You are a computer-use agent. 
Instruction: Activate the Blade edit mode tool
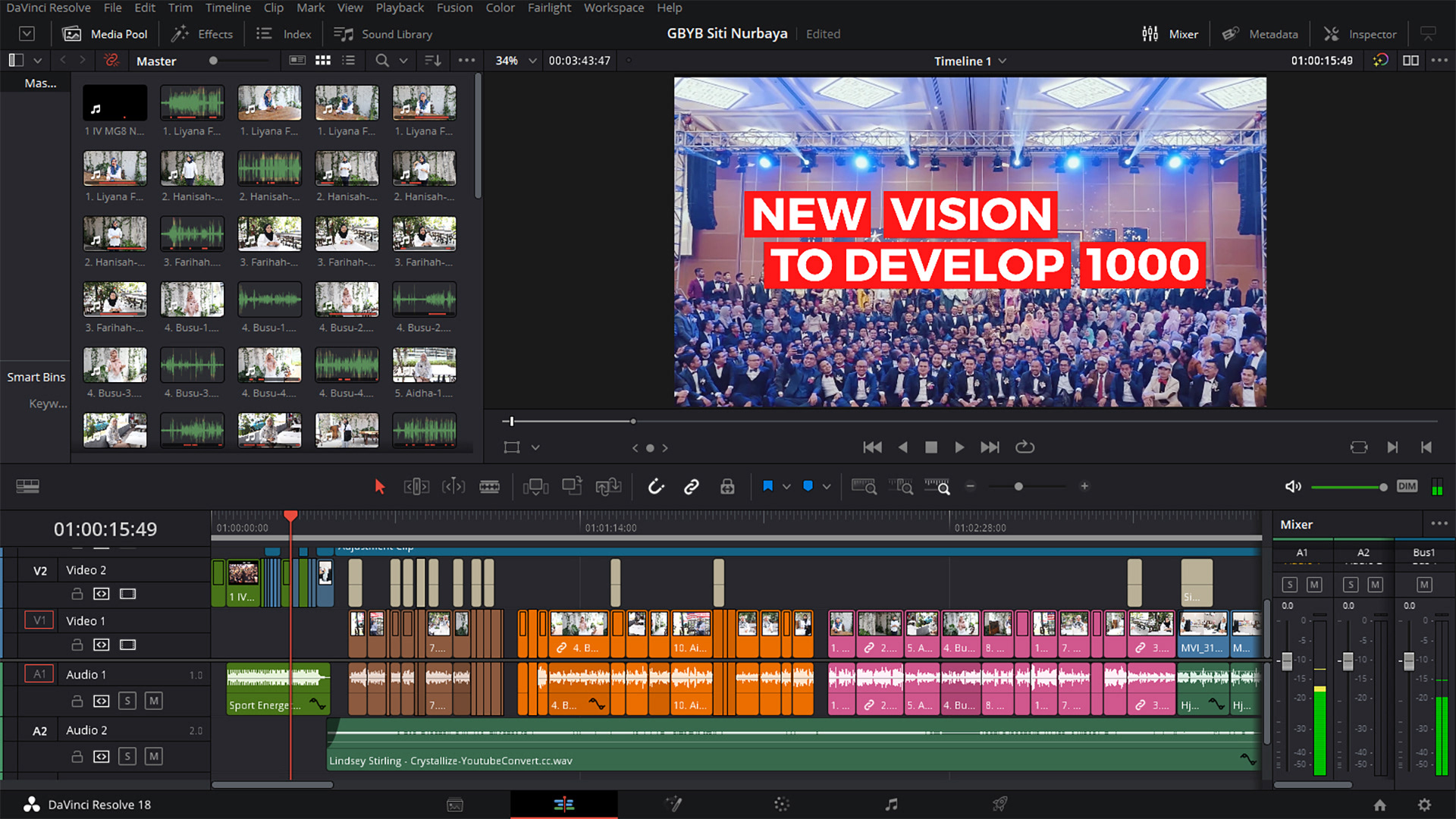click(489, 487)
